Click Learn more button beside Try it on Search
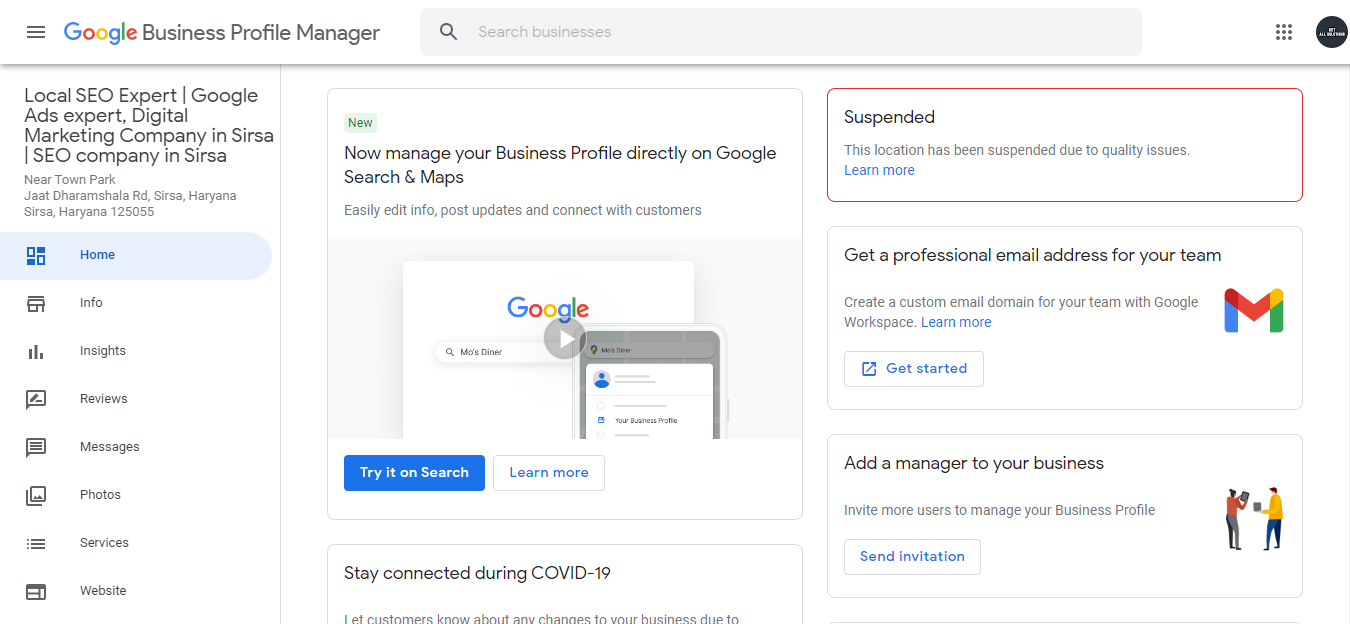1350x624 pixels. pos(549,473)
